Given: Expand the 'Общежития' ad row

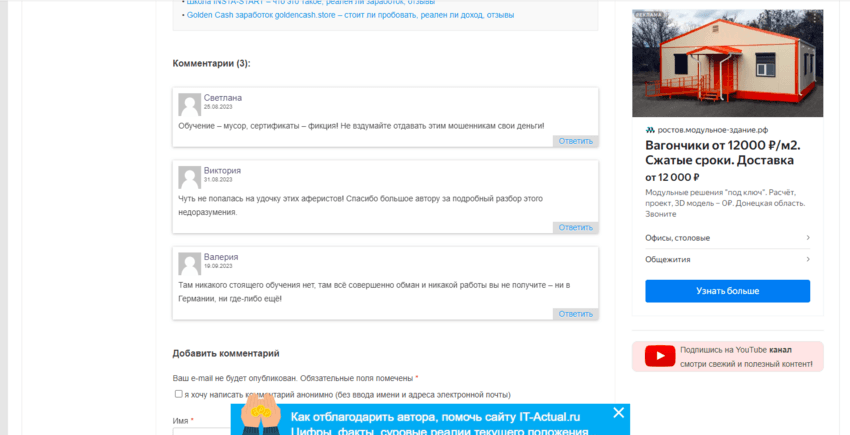Looking at the screenshot, I should 726,259.
